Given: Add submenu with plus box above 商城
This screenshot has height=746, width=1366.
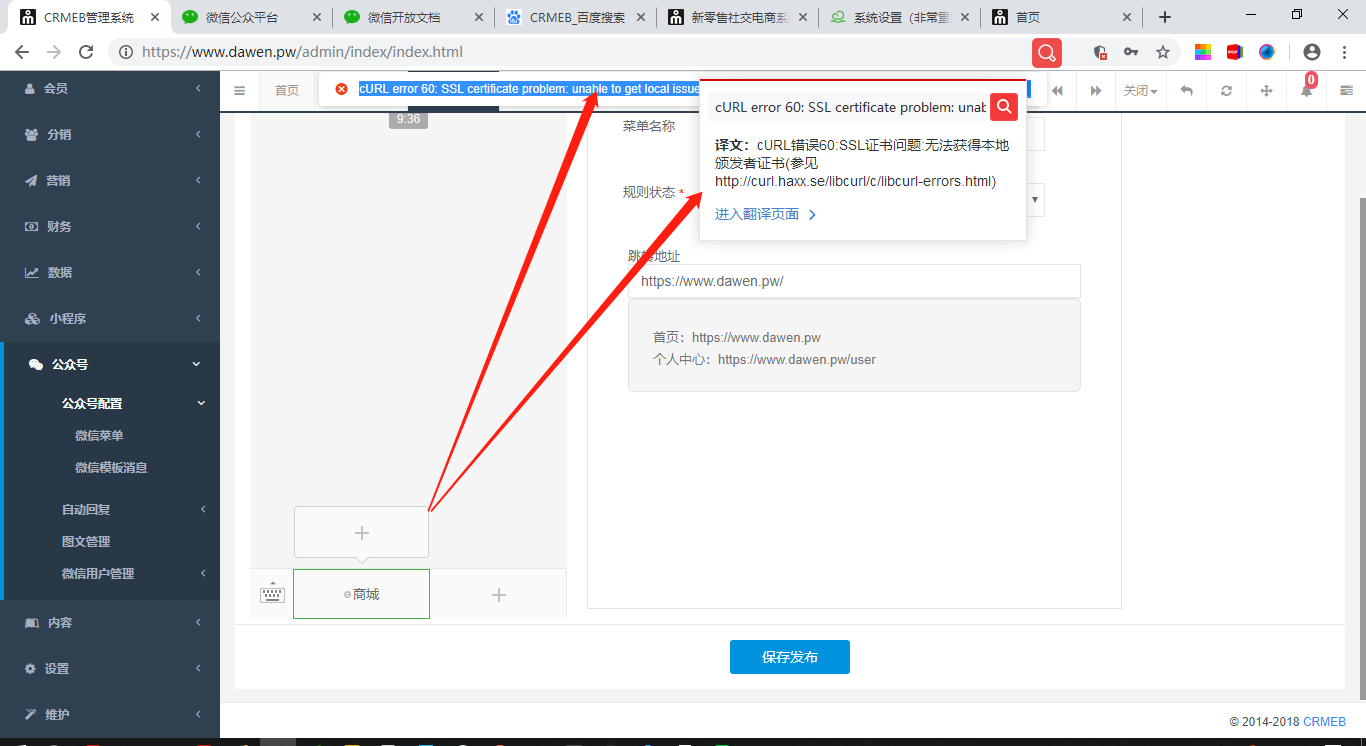Looking at the screenshot, I should (x=361, y=532).
